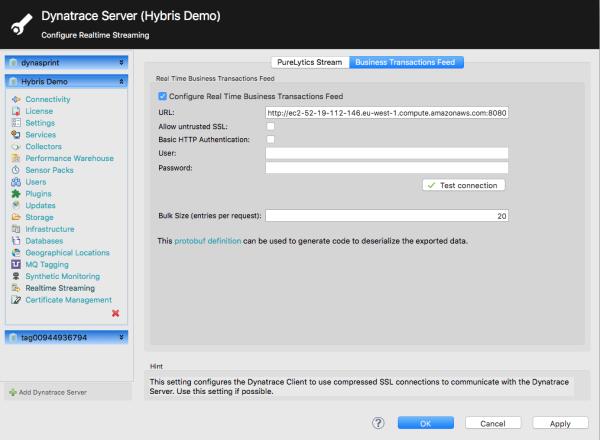Select Realtime Streaming entry
This screenshot has height=440, width=600.
pos(60,288)
